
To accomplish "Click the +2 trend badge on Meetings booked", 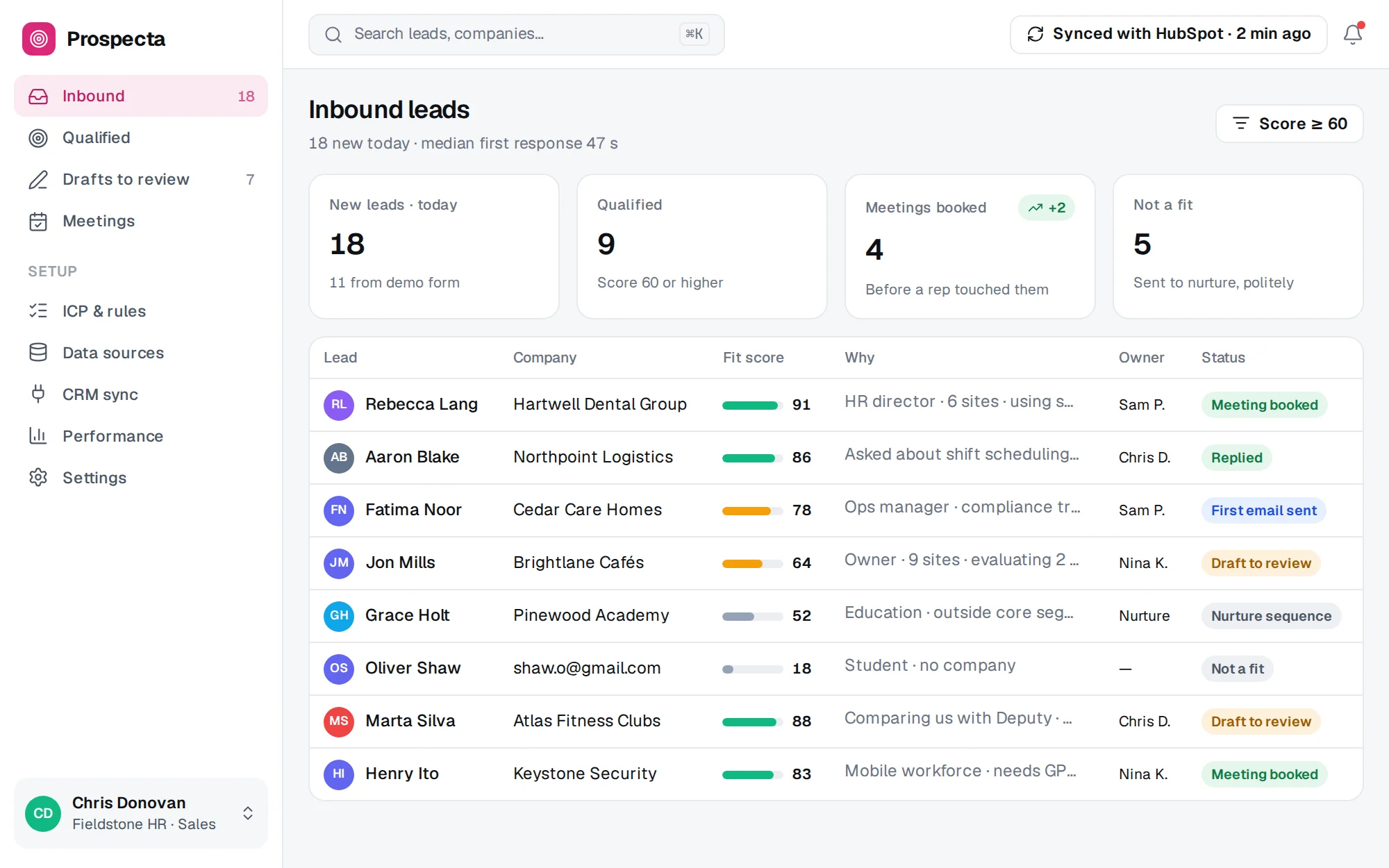I will point(1047,208).
